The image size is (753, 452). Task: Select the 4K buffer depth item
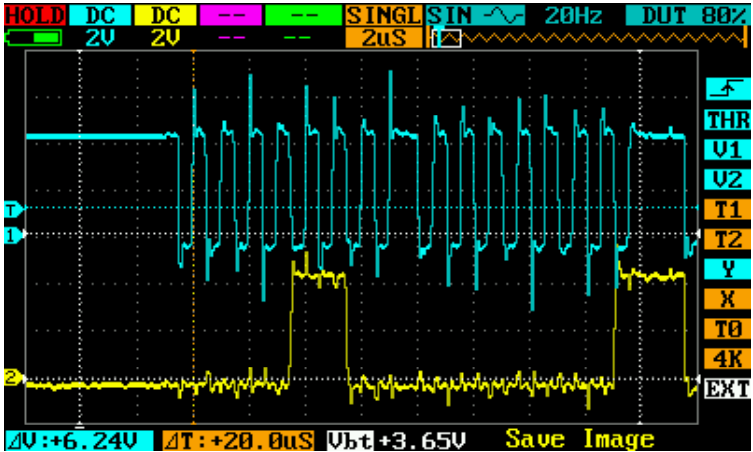click(728, 359)
